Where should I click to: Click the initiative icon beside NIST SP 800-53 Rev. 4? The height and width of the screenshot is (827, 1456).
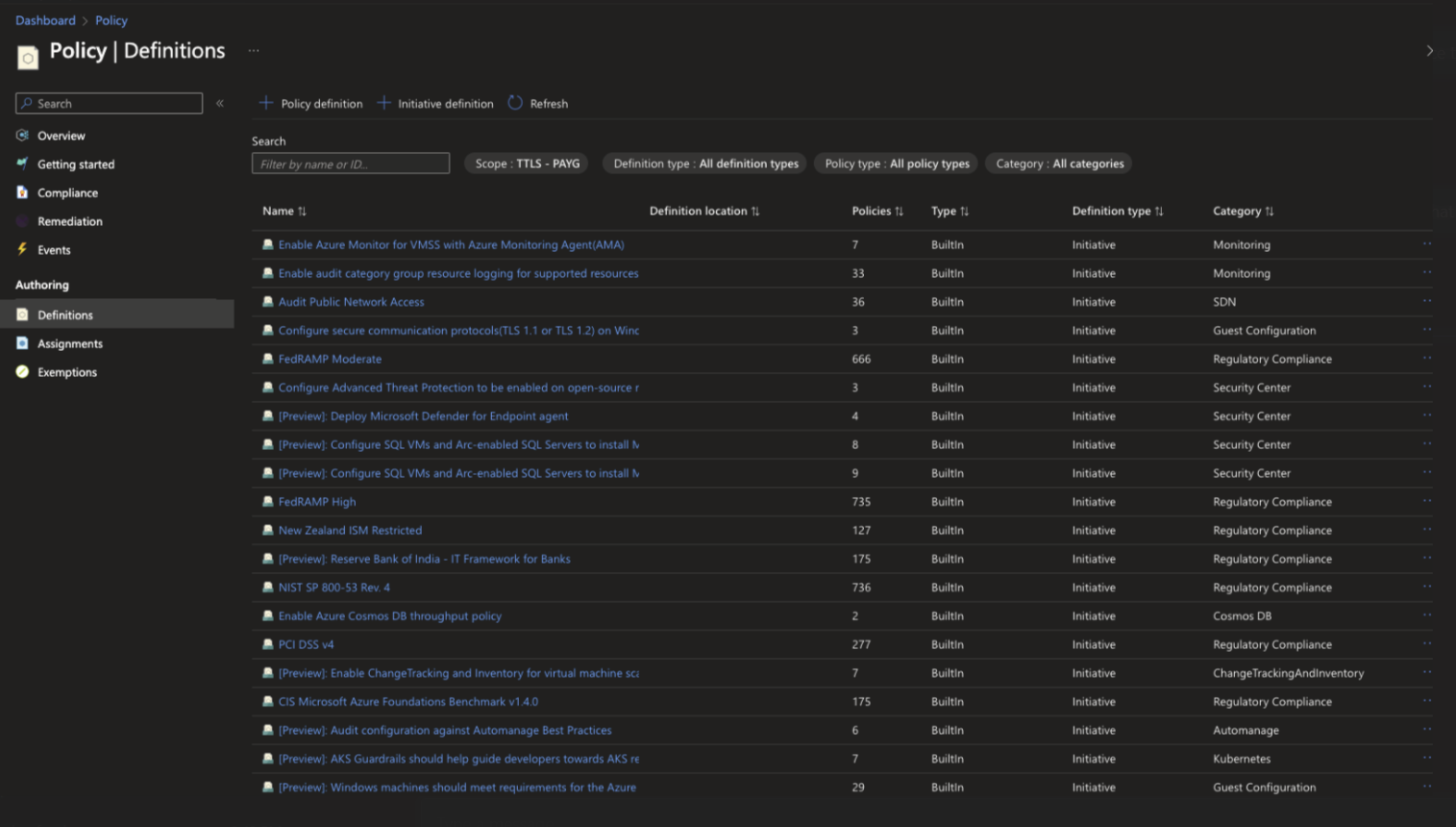click(x=268, y=587)
